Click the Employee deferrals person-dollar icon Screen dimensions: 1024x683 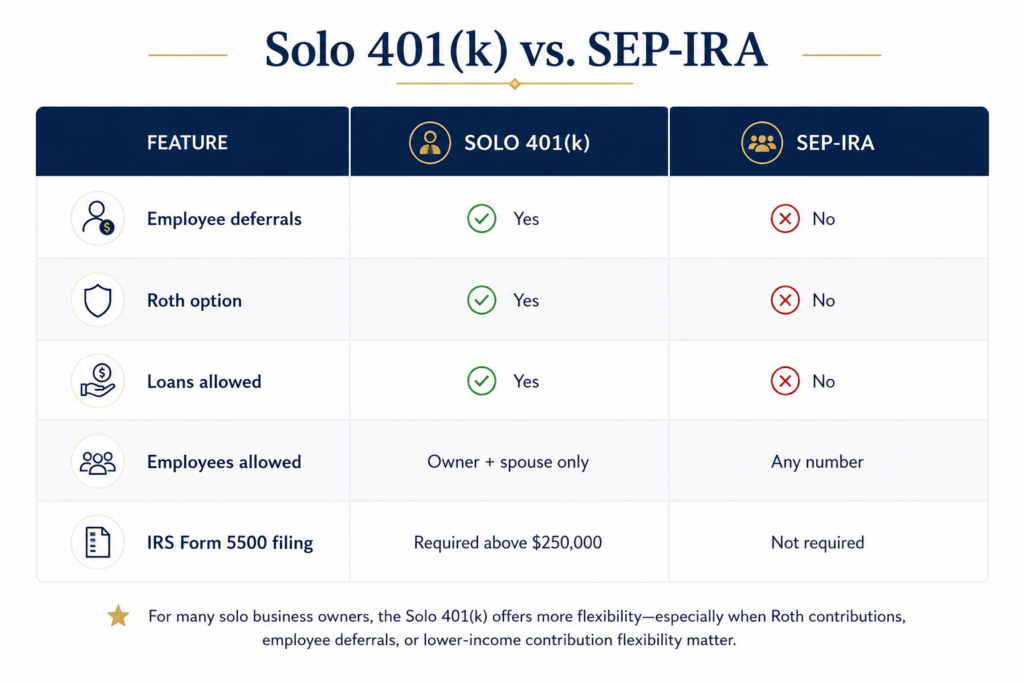pos(98,219)
